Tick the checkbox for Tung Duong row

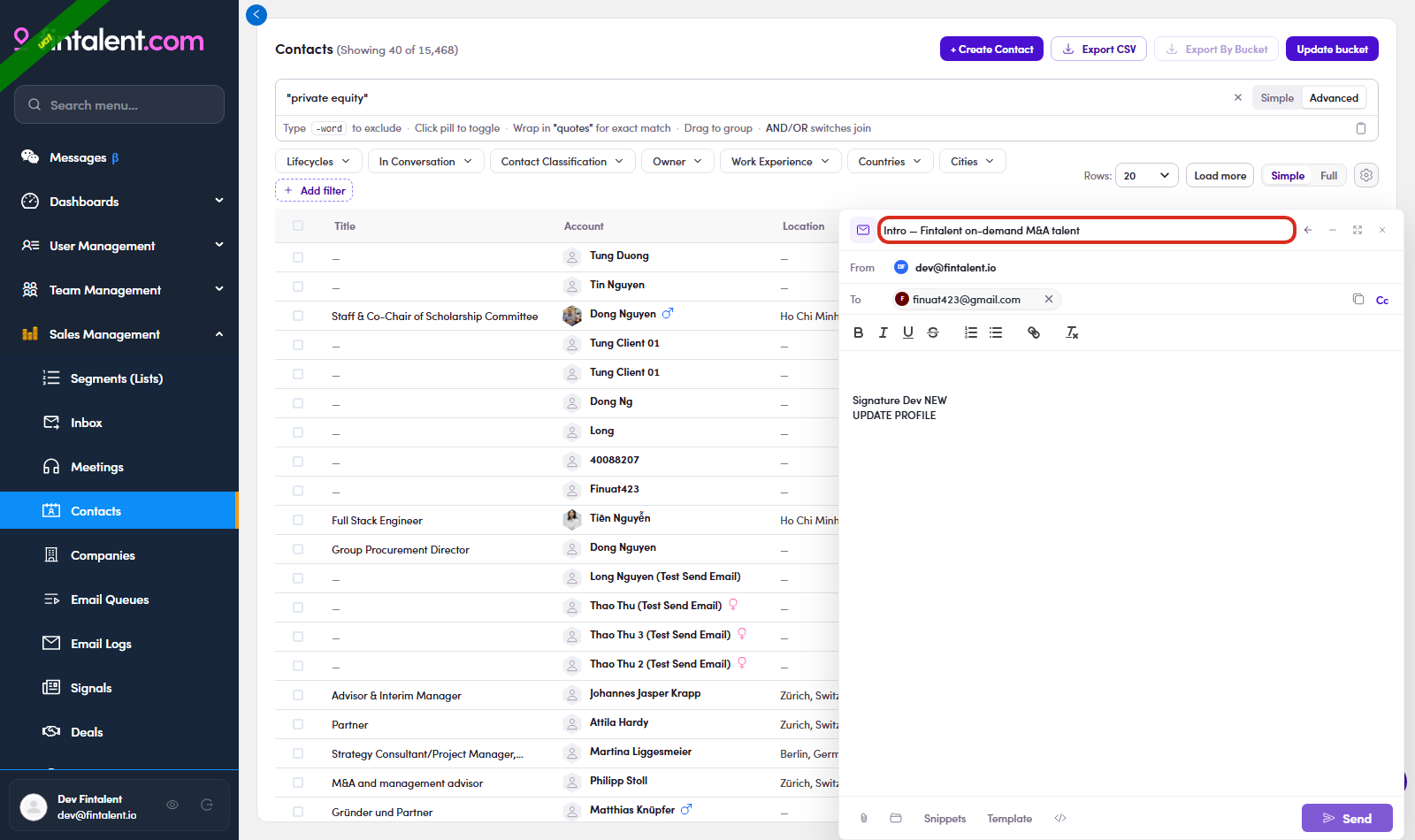click(x=298, y=257)
